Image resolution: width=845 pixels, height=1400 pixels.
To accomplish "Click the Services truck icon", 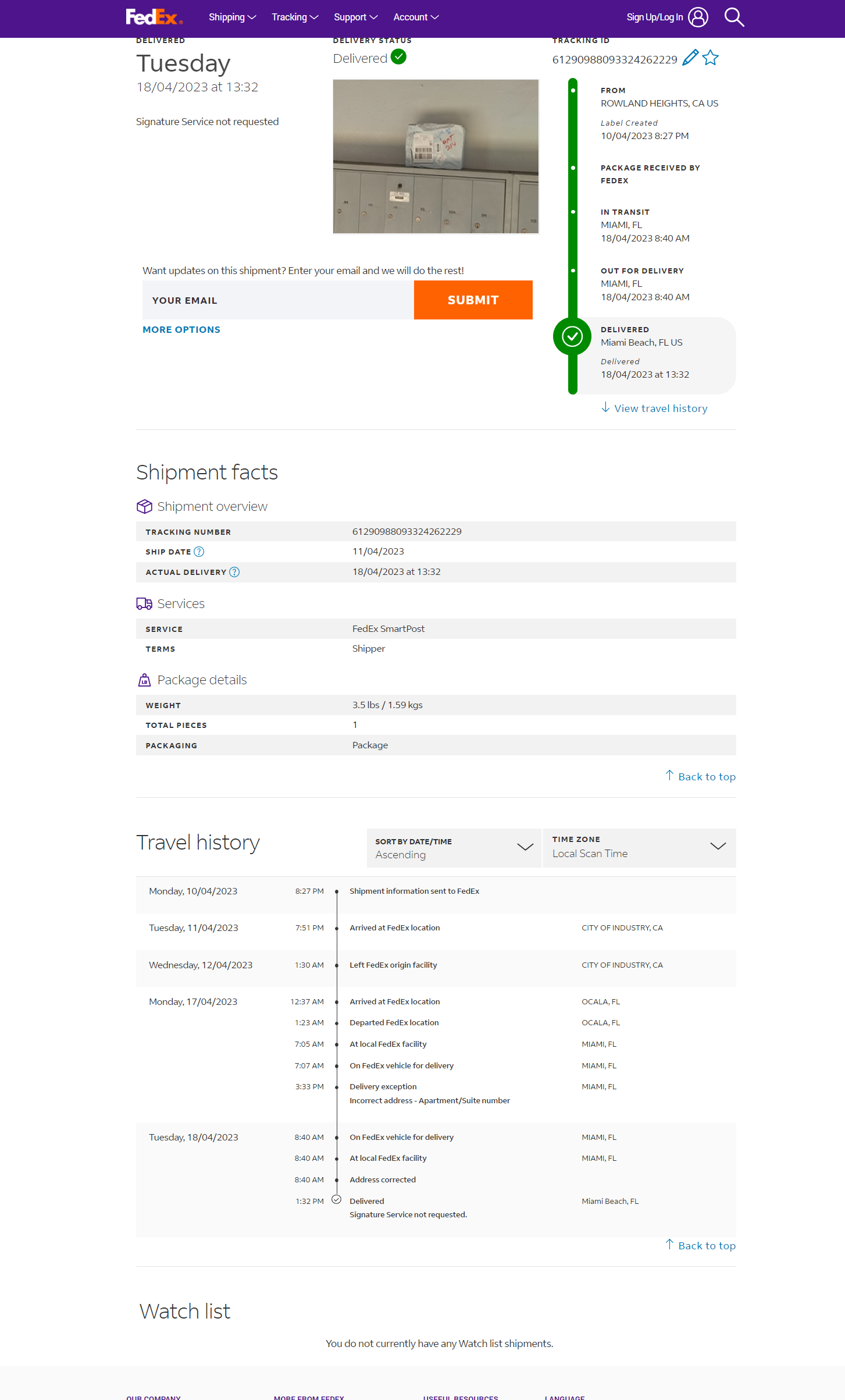I will pos(144,603).
